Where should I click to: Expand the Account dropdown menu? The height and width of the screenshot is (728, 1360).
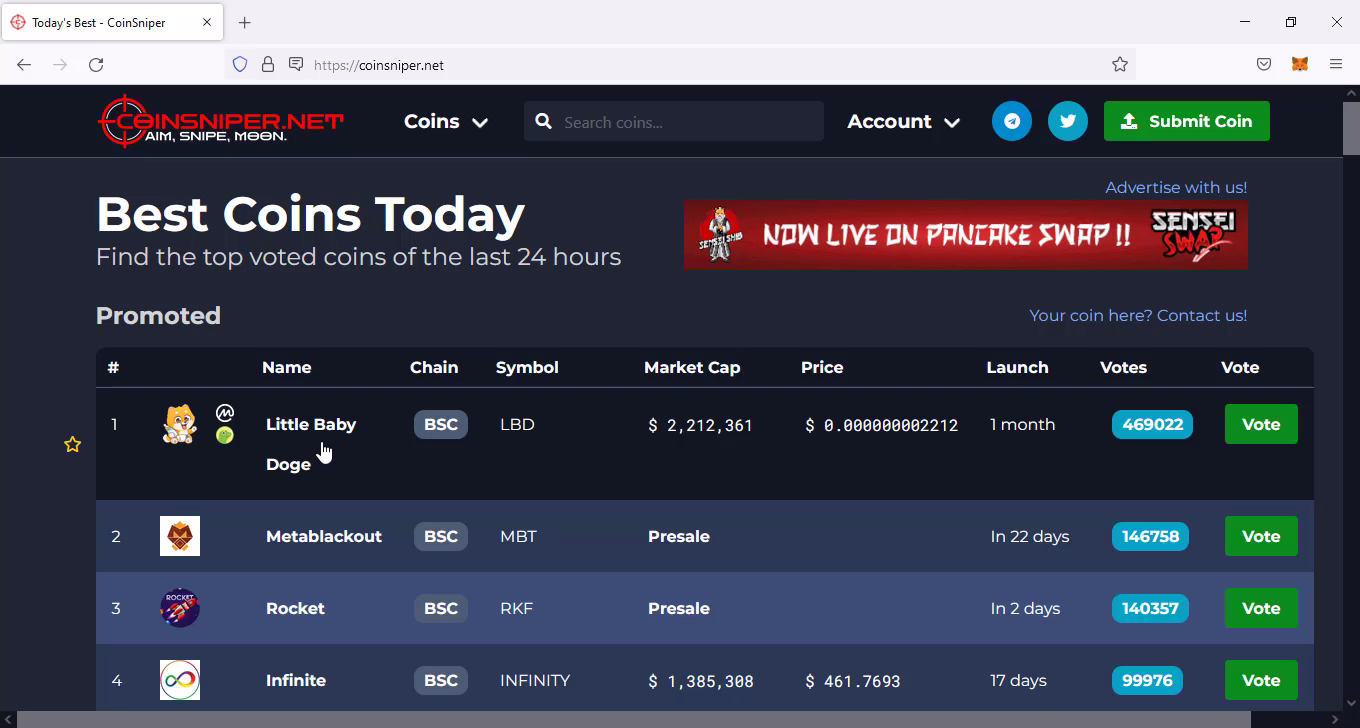pyautogui.click(x=903, y=121)
